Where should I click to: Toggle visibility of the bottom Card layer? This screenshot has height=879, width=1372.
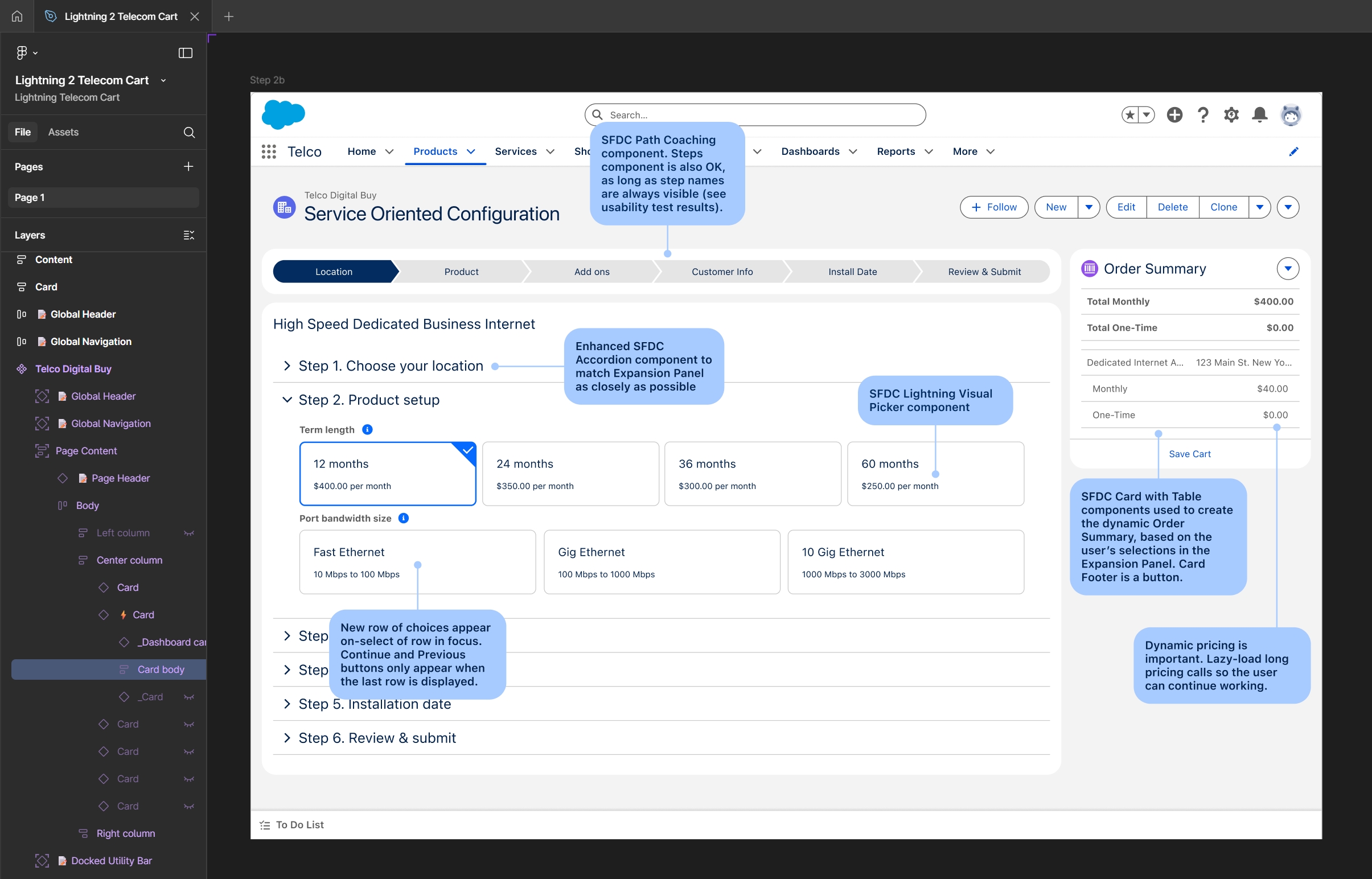click(189, 806)
